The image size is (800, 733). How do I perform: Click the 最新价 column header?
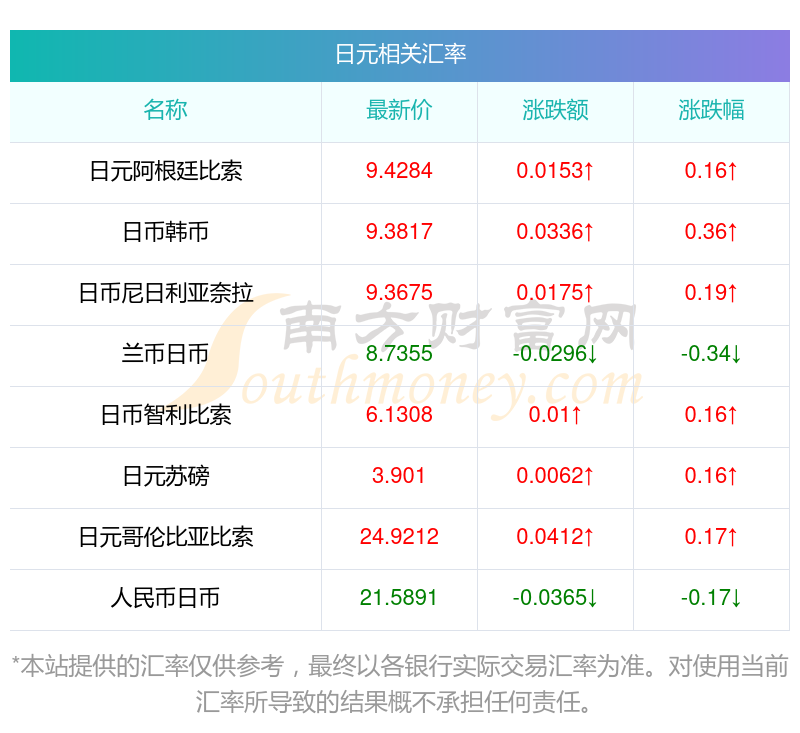399,110
